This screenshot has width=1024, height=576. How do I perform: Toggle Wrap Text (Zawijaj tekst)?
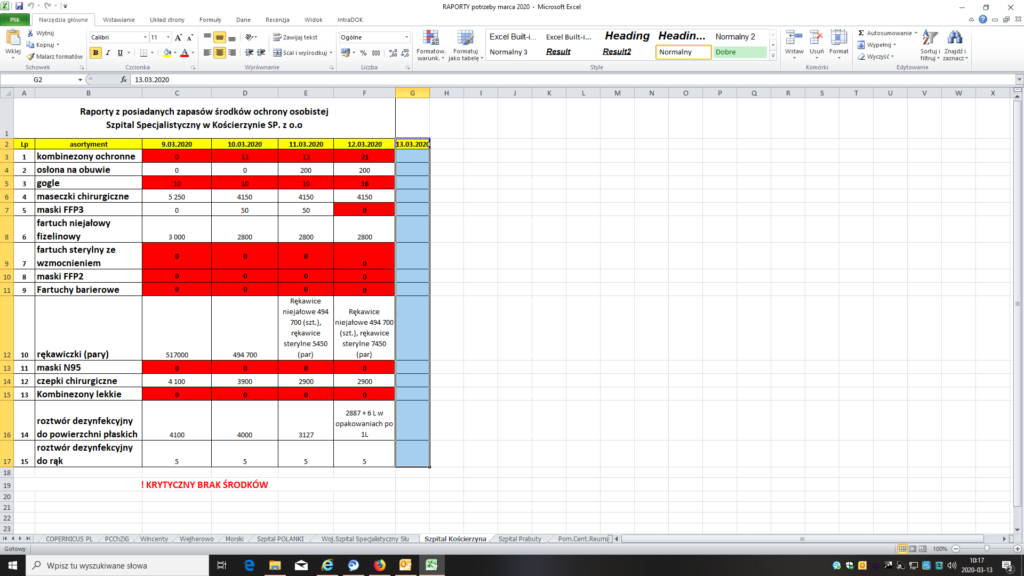pos(292,37)
